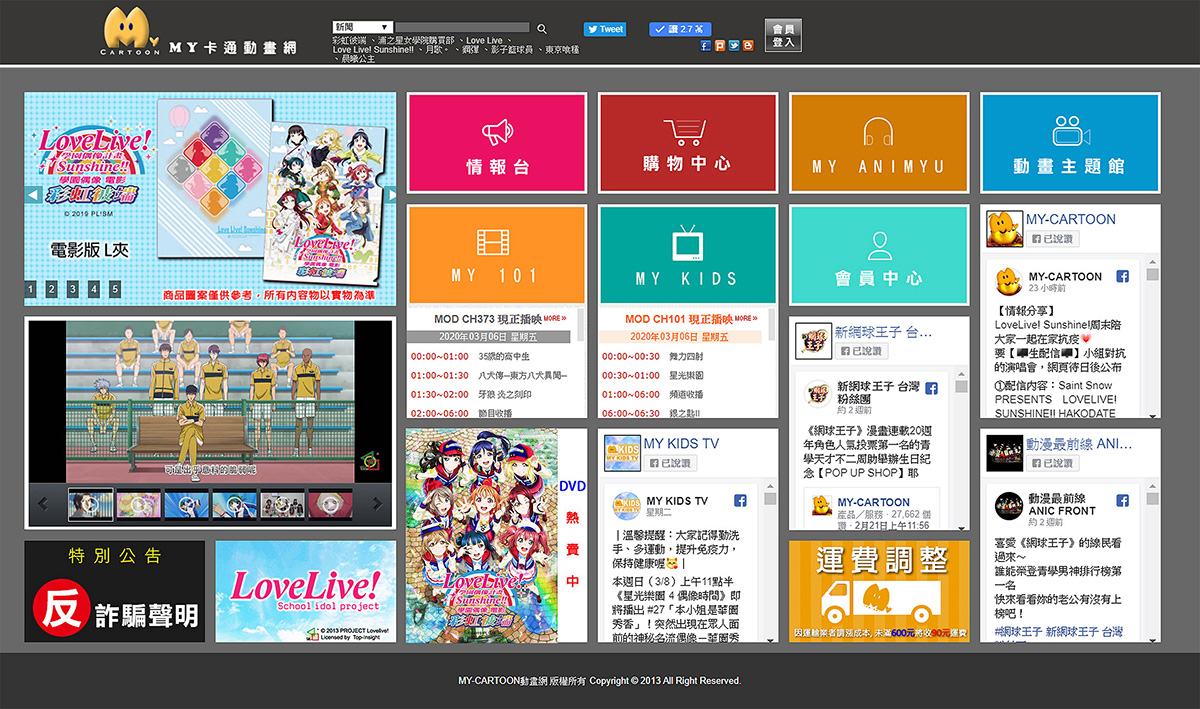Click the 新網球王子 page title link
The height and width of the screenshot is (709, 1200).
click(884, 331)
